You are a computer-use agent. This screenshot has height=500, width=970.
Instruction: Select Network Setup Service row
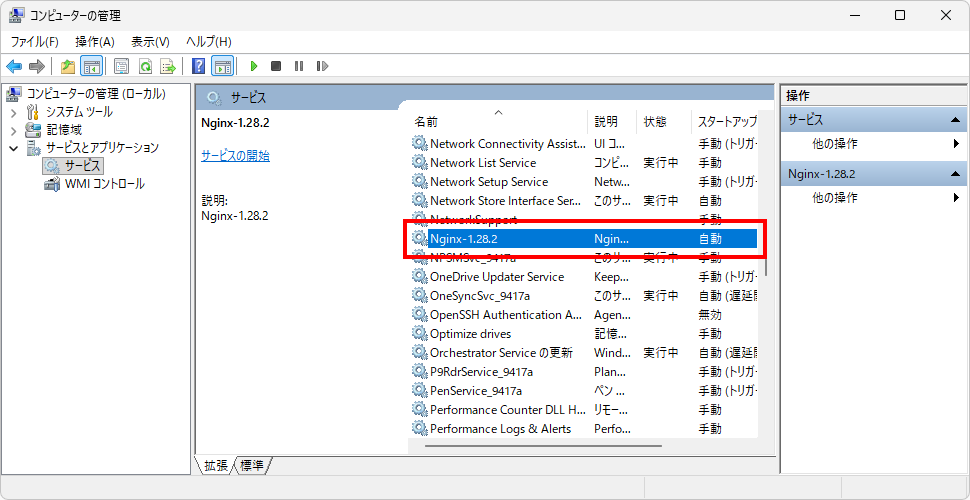[x=584, y=182]
